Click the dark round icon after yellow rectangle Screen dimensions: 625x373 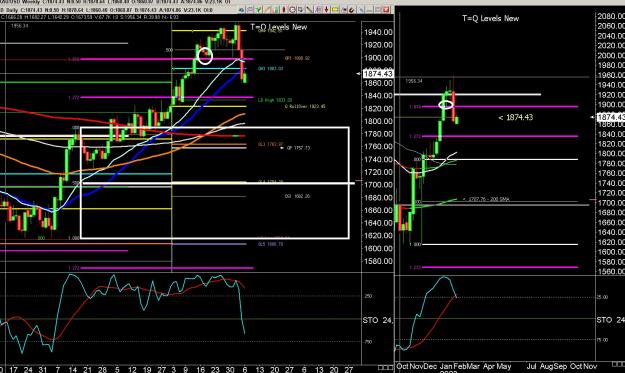(x=351, y=10)
